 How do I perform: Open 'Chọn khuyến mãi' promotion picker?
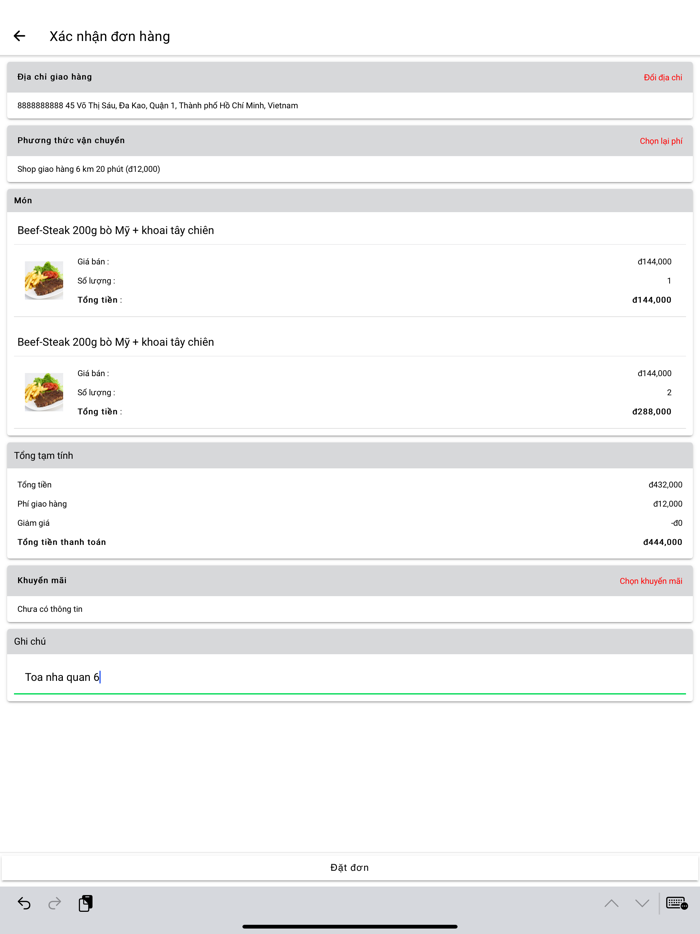coord(650,580)
